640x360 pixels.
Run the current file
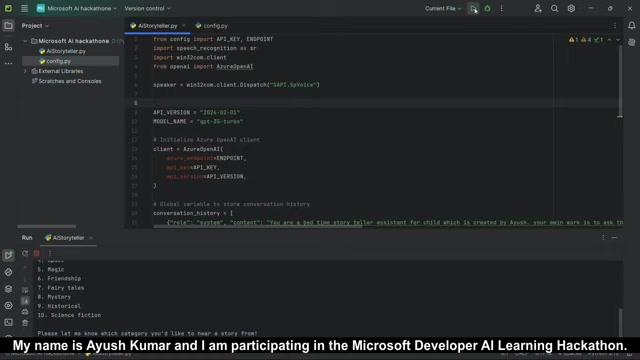tap(473, 8)
